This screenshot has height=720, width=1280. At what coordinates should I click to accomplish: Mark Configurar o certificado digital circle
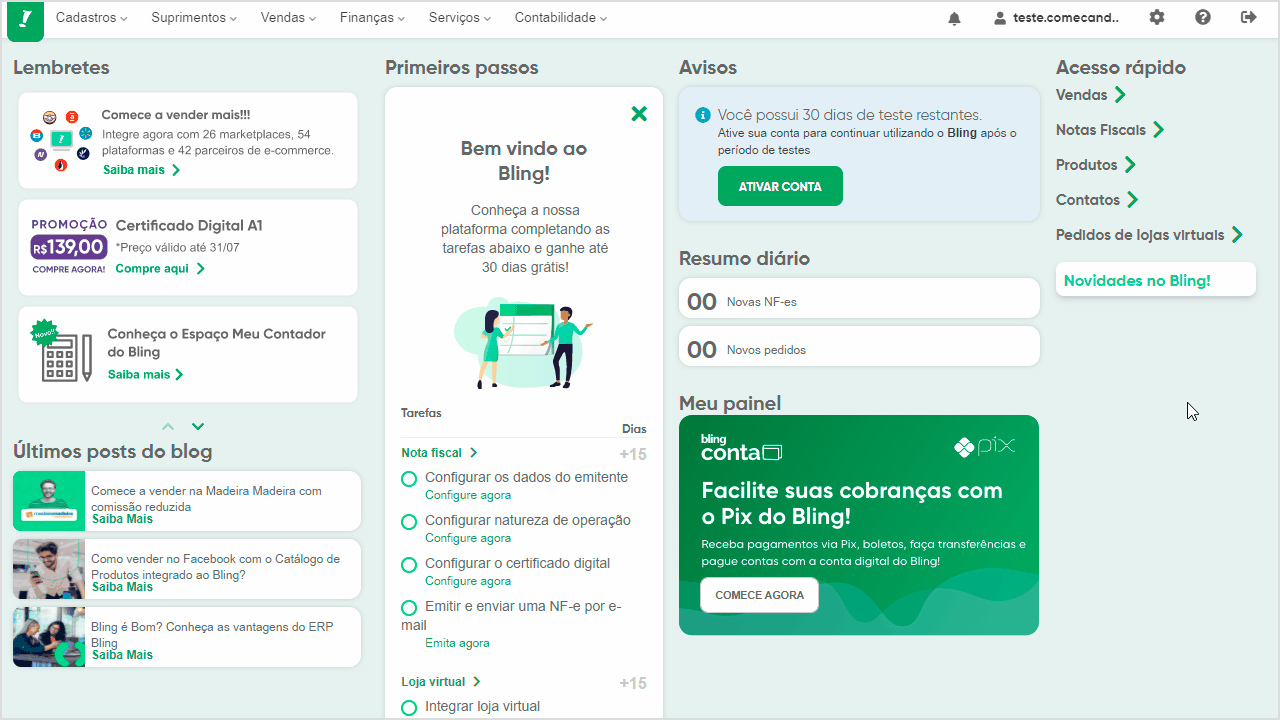(409, 565)
